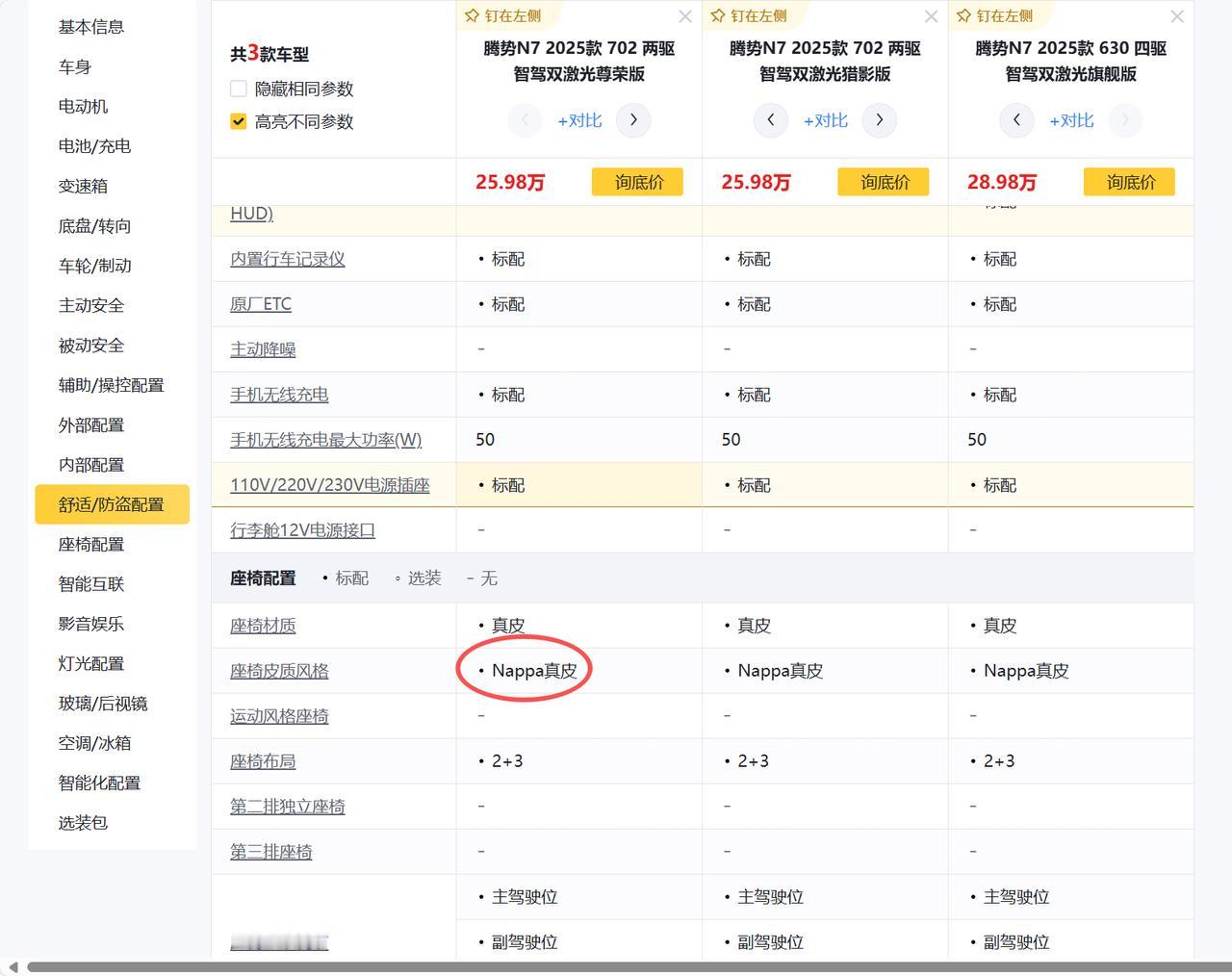
Task: Jump to 智能化配置
Action: (99, 783)
